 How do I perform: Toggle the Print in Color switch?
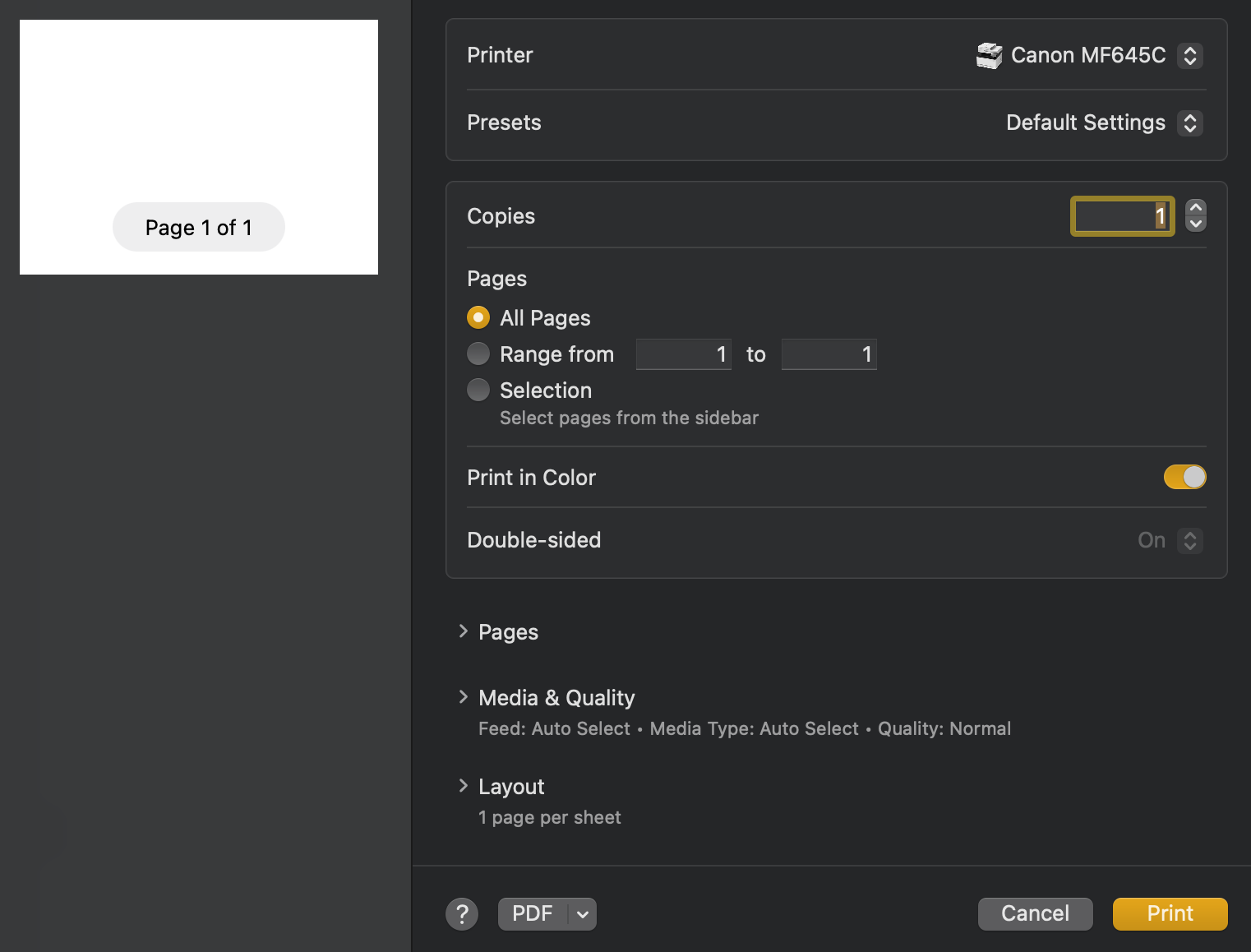[x=1184, y=477]
